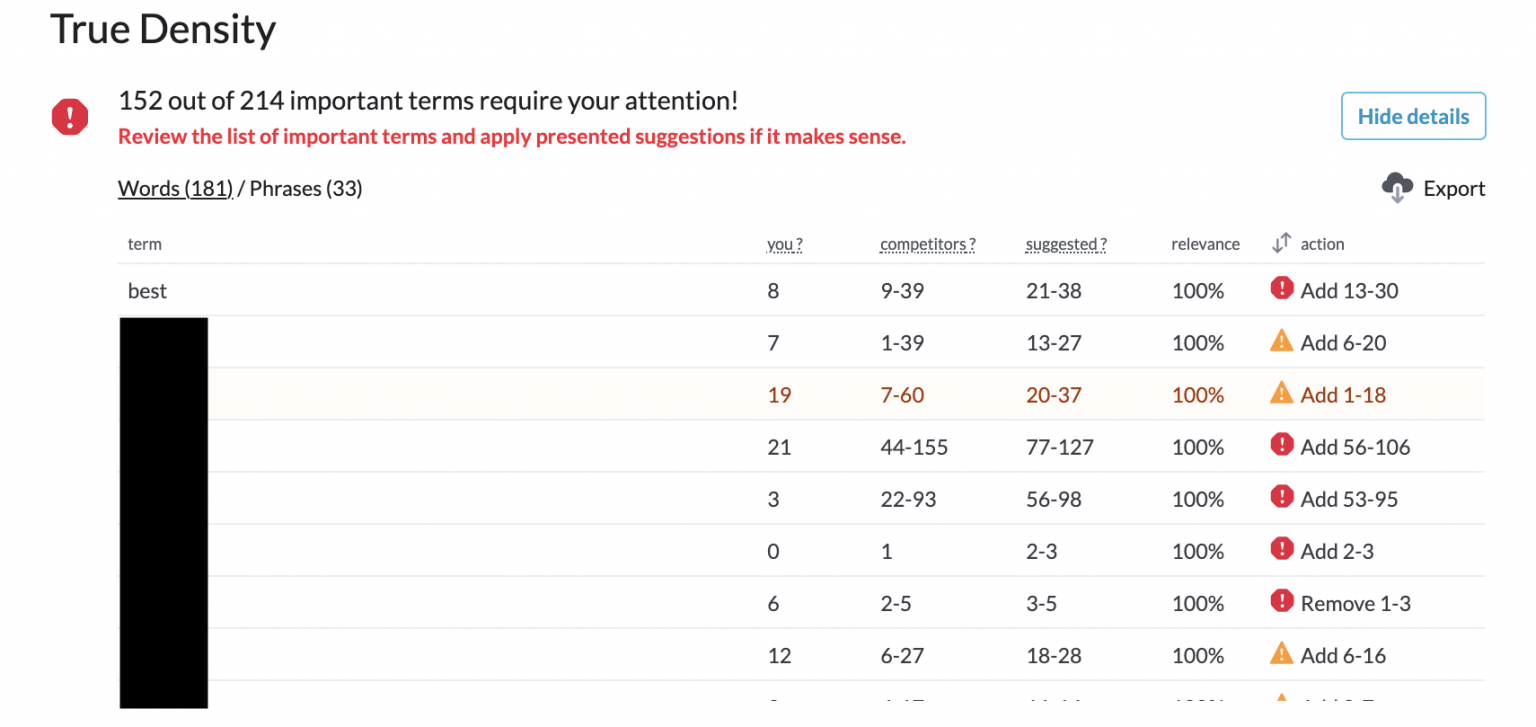Click the red alert icon beside attention message
Viewport: 1536px width, 727px height.
pyautogui.click(x=70, y=118)
